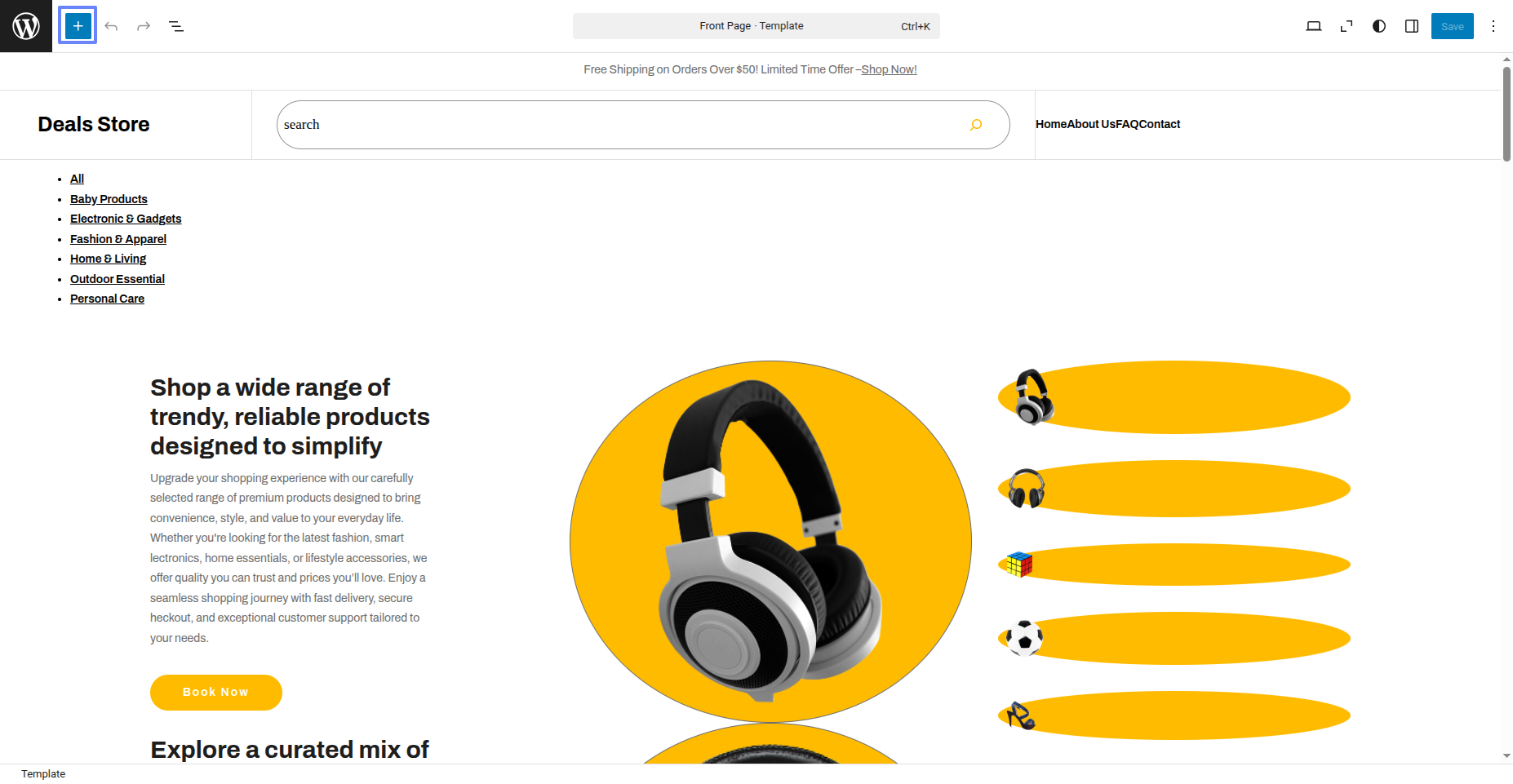Click the Shop Now! link

(x=889, y=69)
